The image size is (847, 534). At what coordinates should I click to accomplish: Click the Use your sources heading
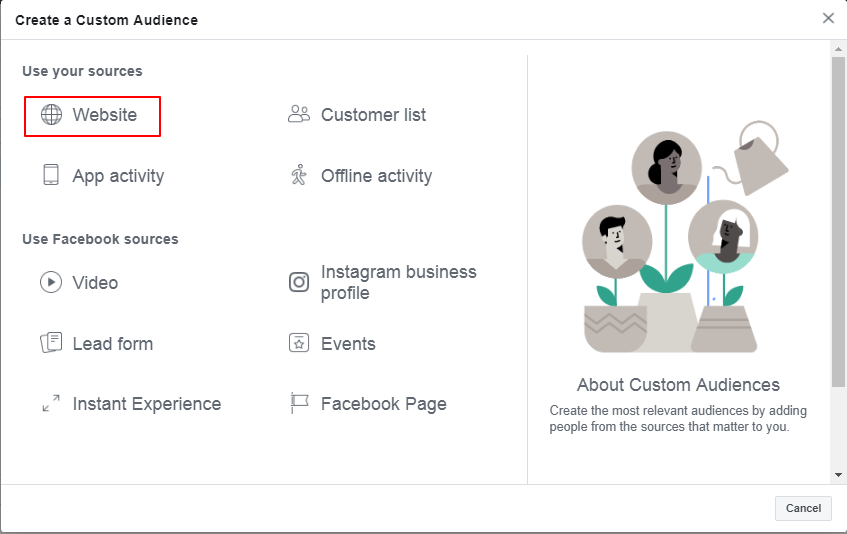[82, 71]
